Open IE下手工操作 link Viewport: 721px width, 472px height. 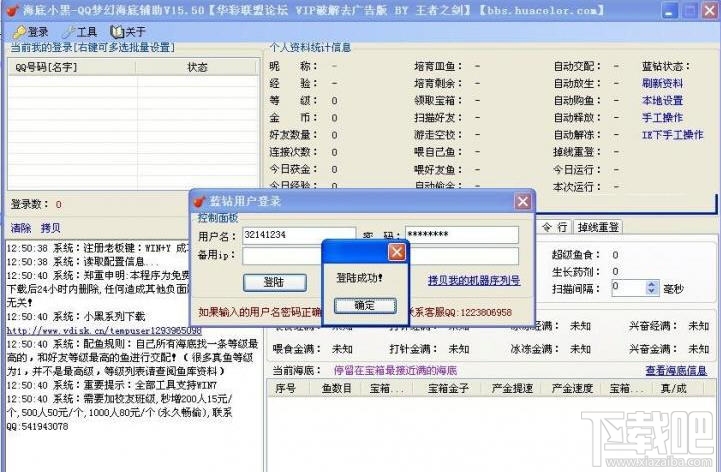[x=672, y=135]
